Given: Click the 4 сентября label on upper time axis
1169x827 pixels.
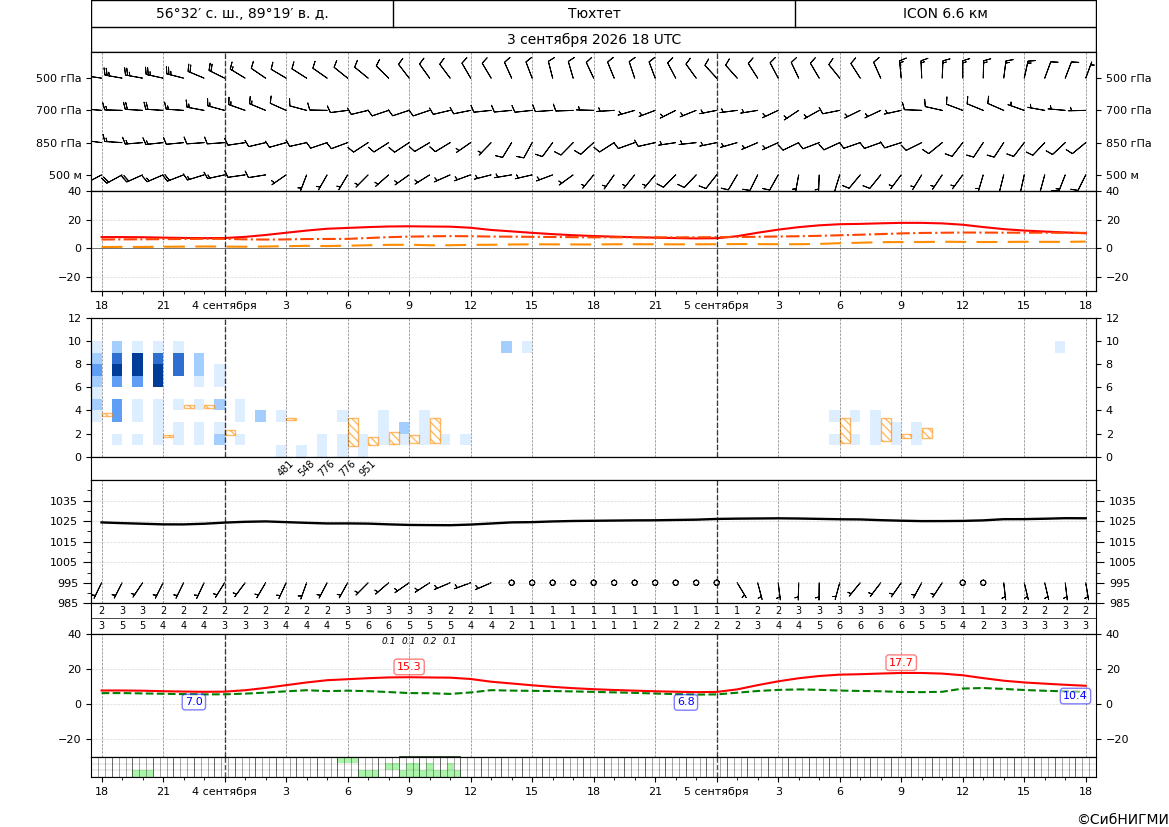Looking at the screenshot, I should (x=224, y=305).
